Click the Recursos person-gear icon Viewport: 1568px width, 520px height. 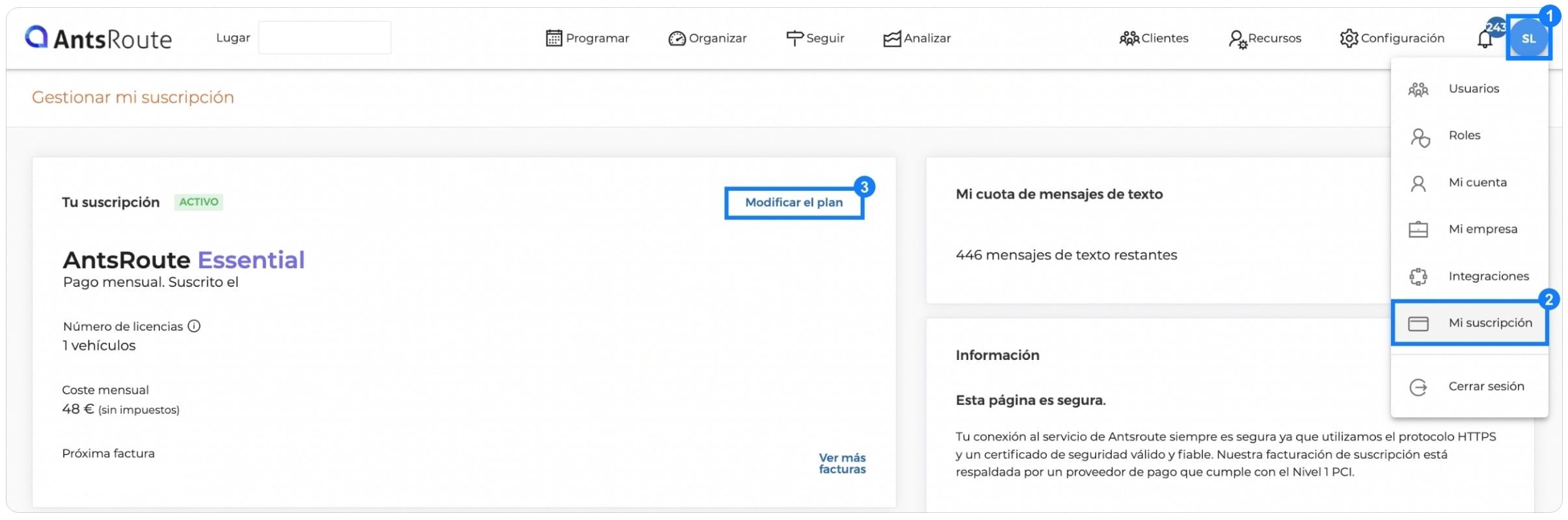pyautogui.click(x=1237, y=40)
